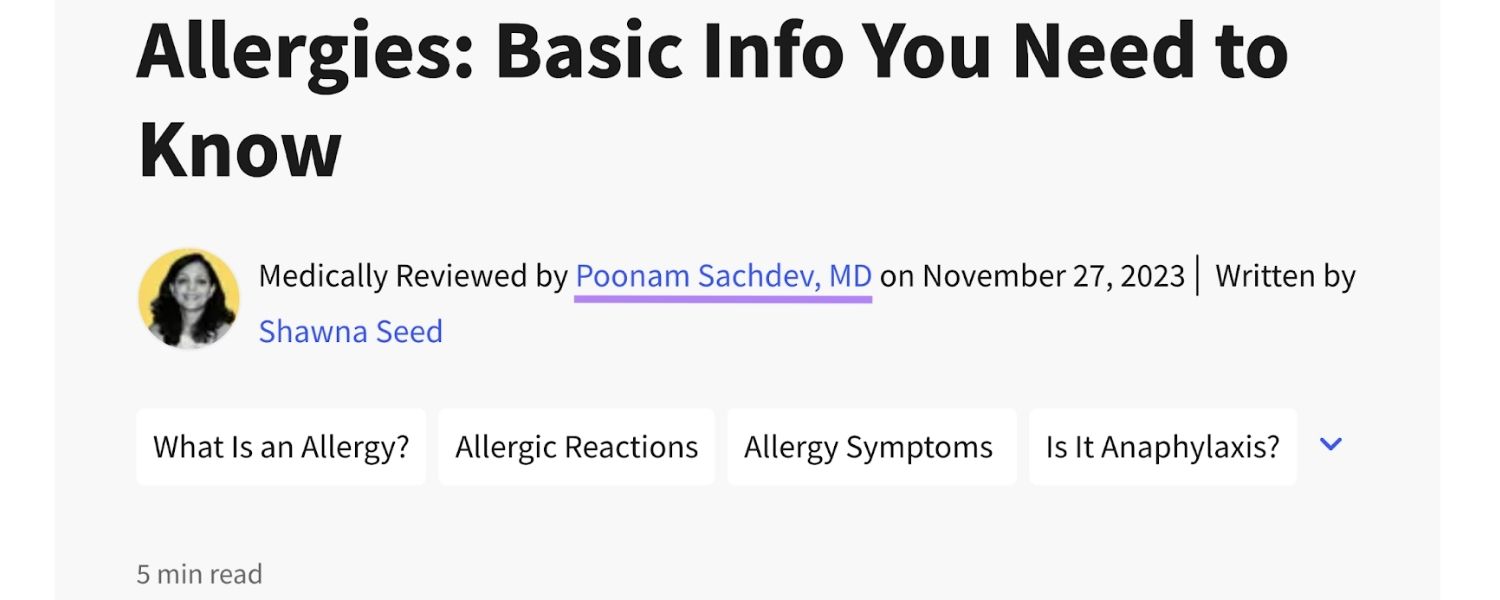Click the vertical divider before Written by

[x=1198, y=276]
